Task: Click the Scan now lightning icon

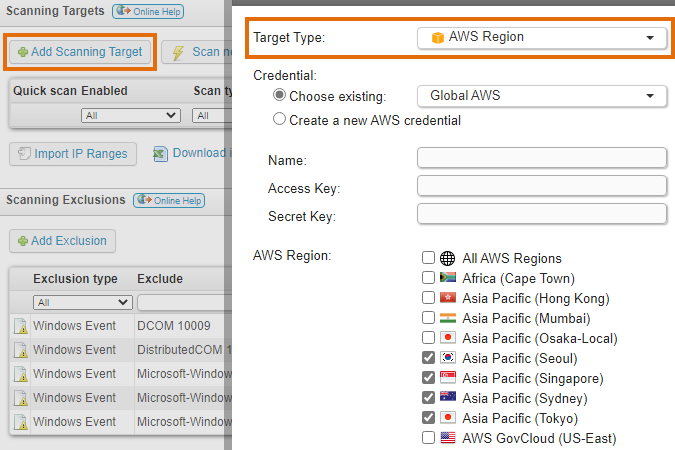Action: [176, 52]
